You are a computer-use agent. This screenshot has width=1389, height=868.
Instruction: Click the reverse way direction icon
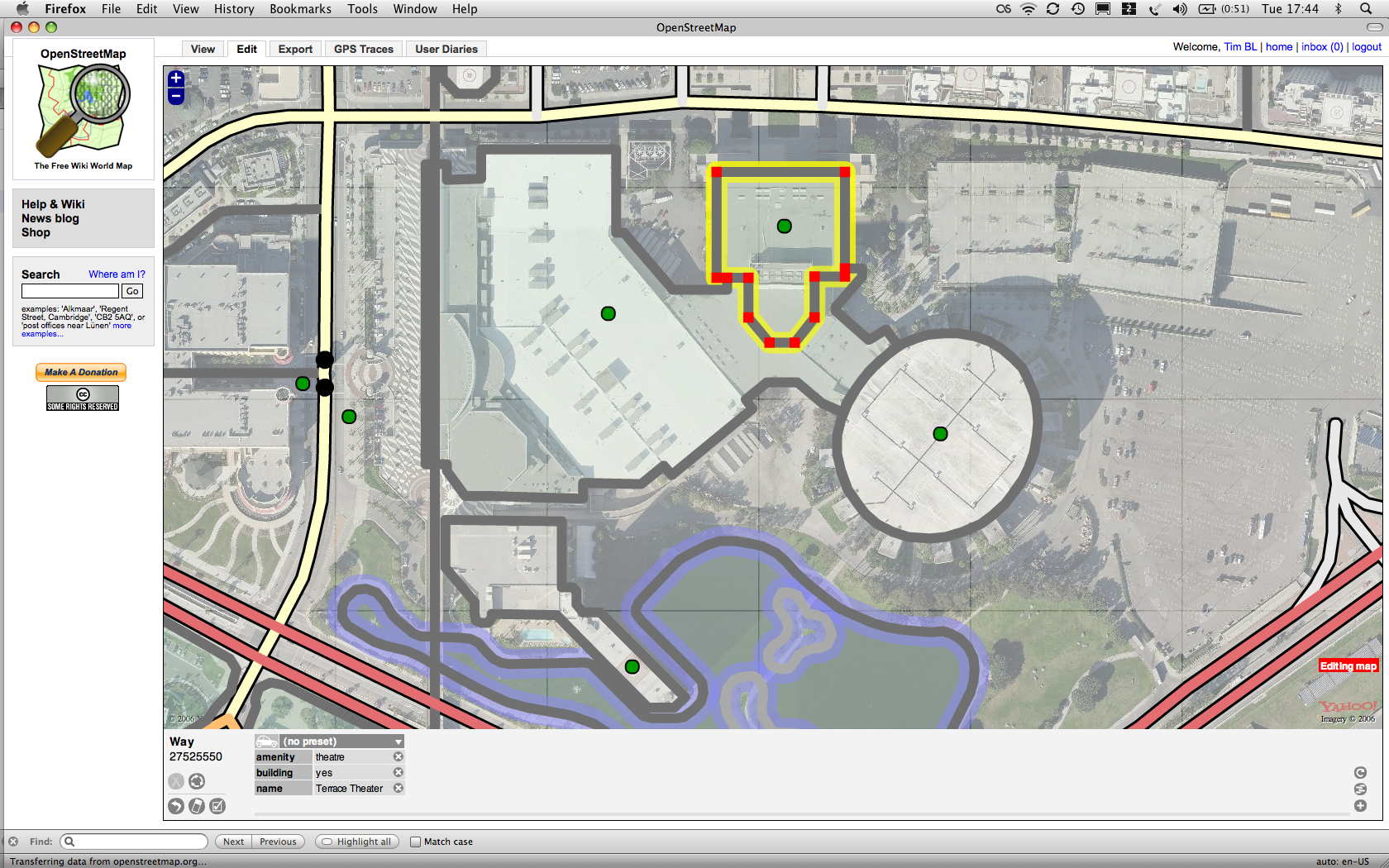click(197, 781)
